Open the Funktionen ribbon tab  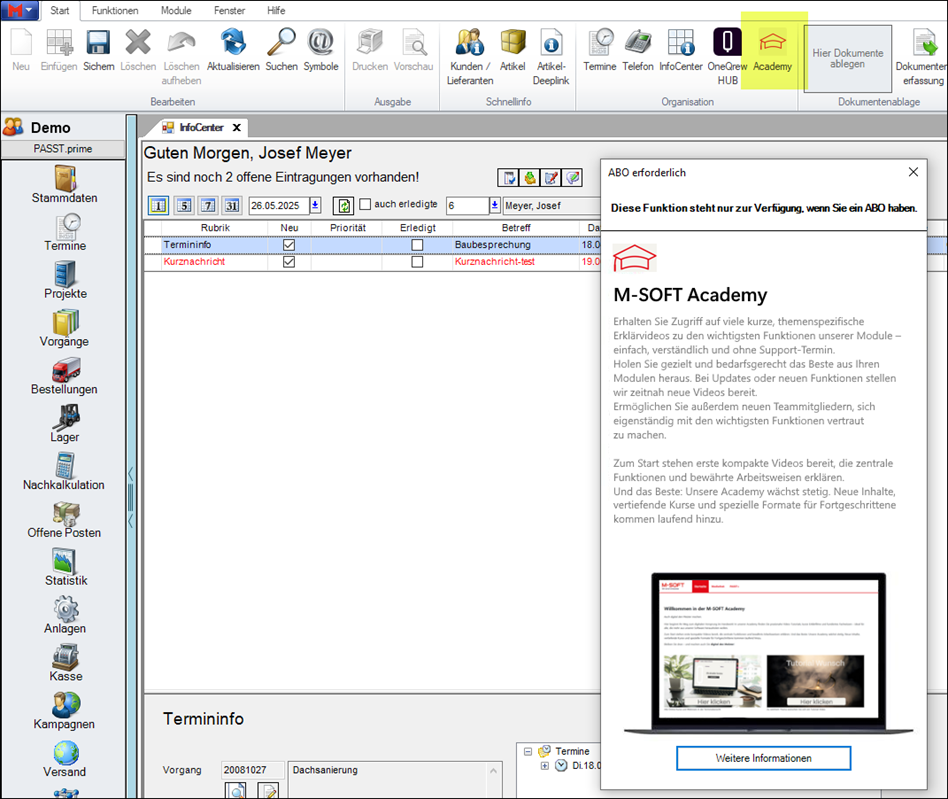pos(115,10)
